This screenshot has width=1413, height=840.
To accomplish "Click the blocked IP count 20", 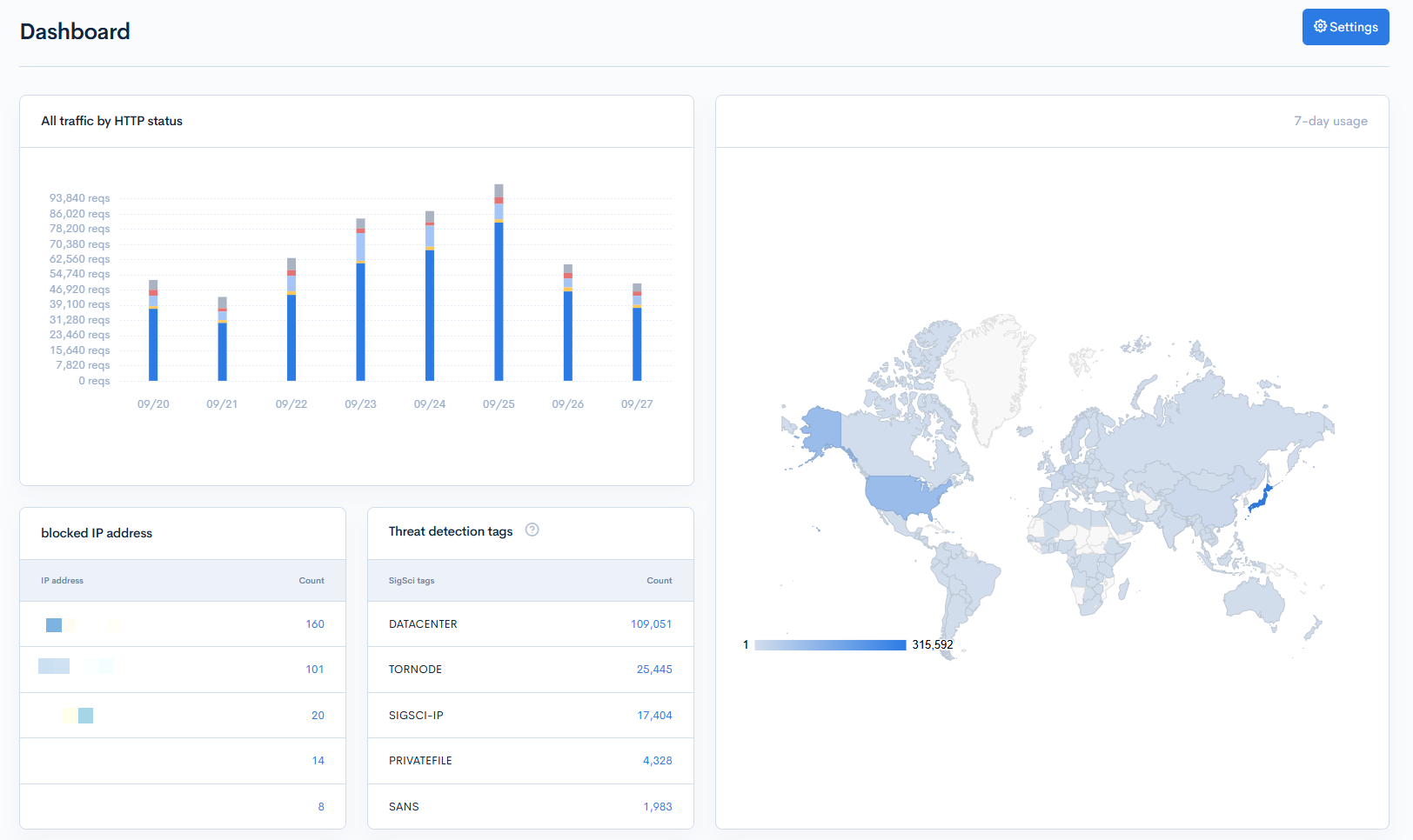I will point(318,716).
